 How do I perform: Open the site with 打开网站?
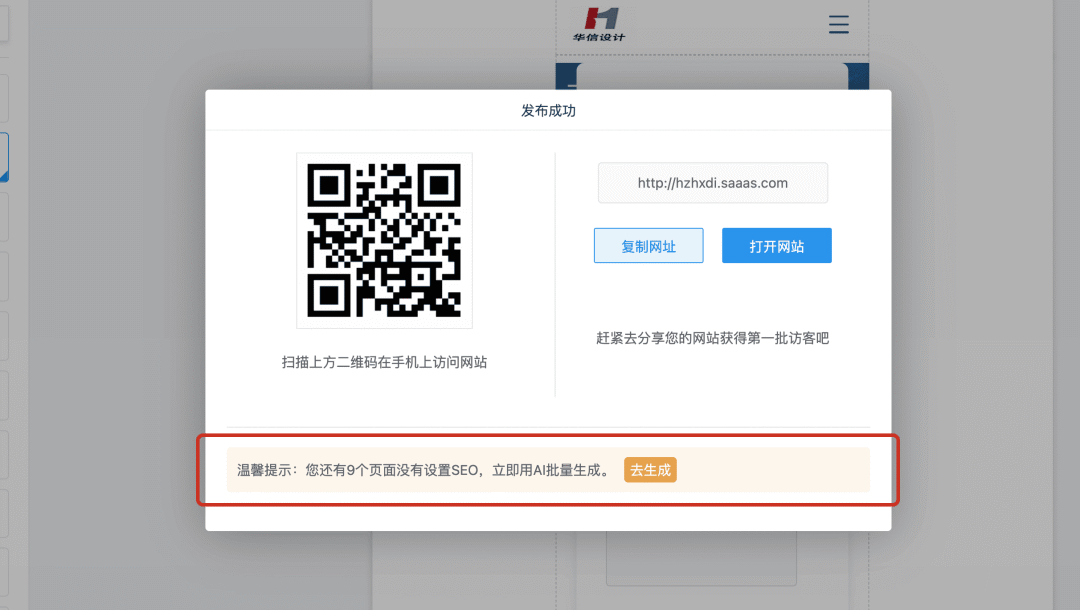(x=776, y=246)
